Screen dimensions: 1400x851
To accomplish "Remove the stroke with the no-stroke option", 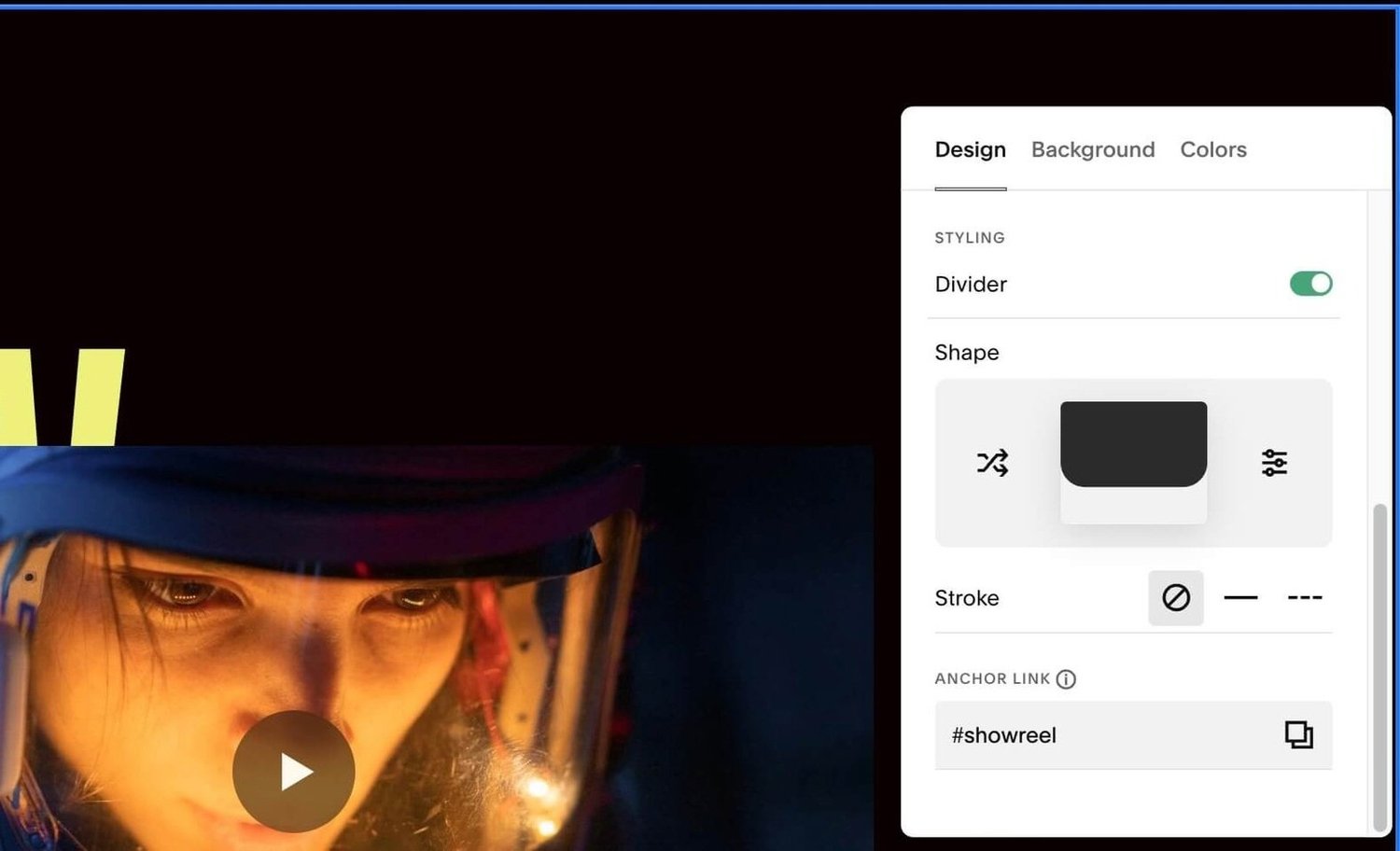I will [x=1175, y=597].
